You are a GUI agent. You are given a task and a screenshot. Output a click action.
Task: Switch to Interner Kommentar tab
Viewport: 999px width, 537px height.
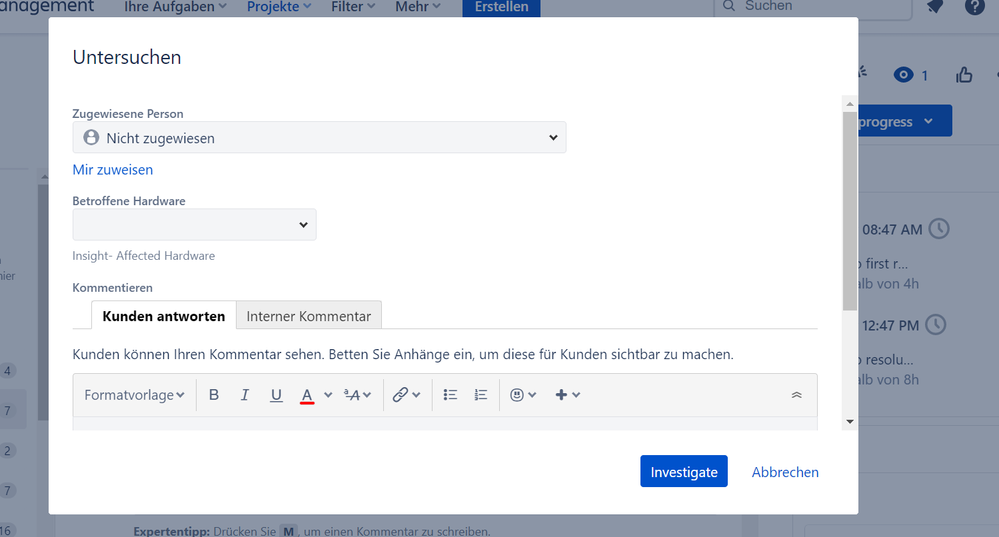click(x=308, y=316)
